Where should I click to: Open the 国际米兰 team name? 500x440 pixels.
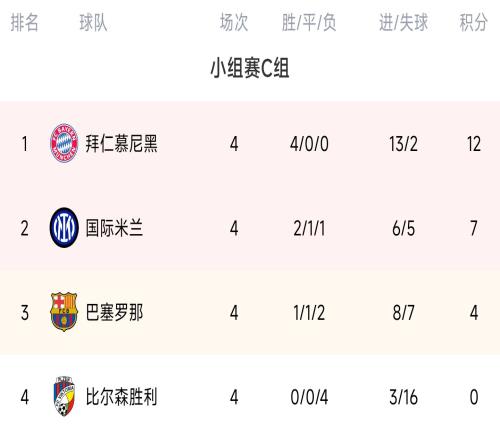[114, 228]
